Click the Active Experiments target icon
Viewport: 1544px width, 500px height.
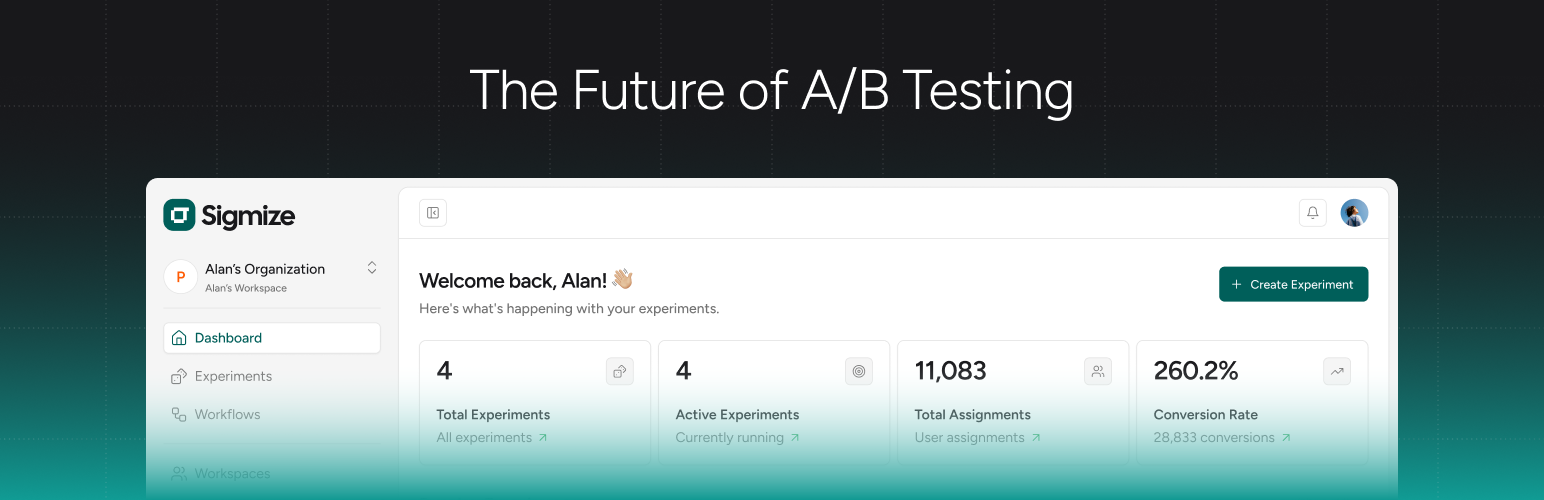coord(858,372)
